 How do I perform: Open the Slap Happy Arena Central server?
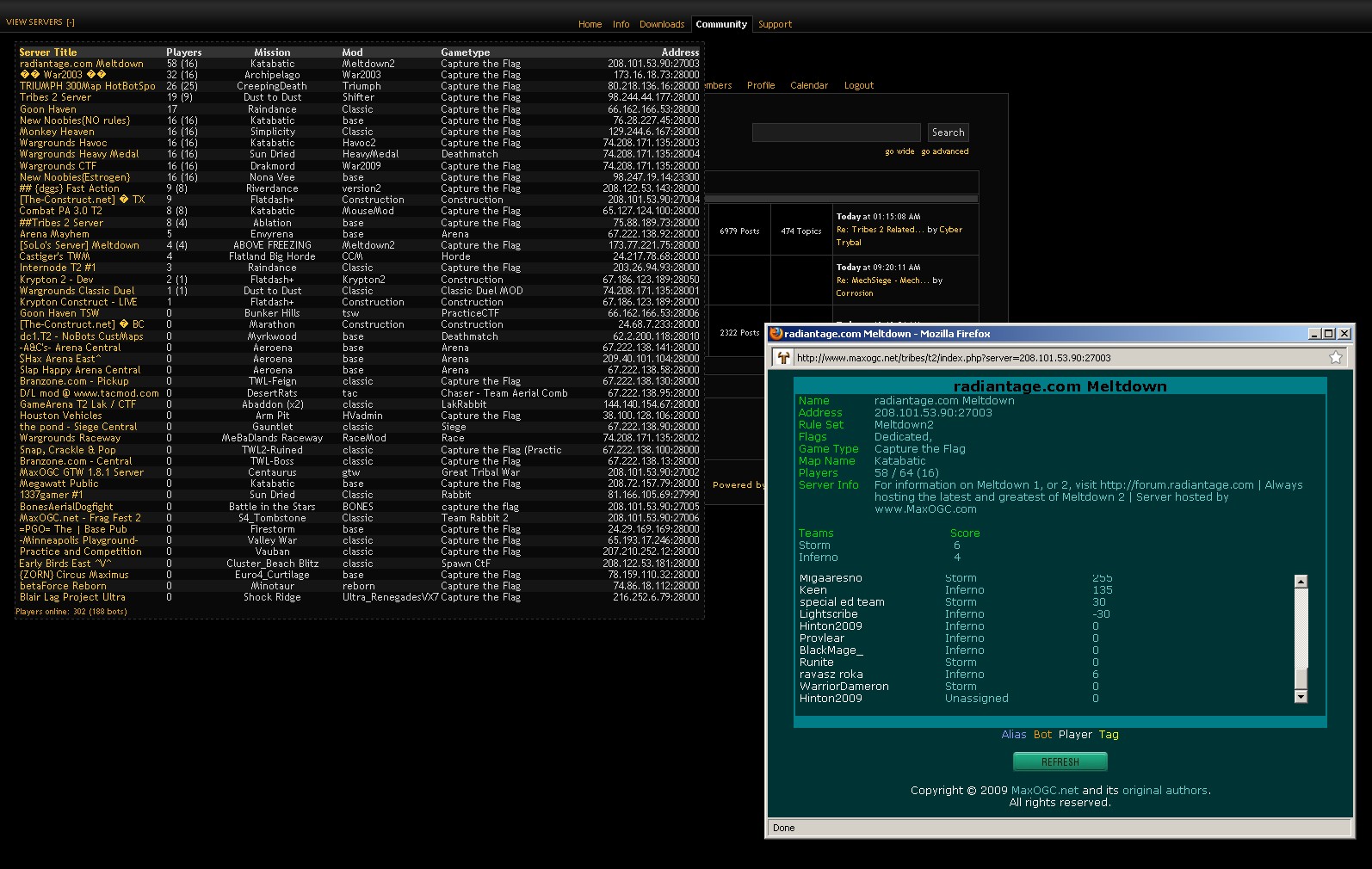pos(80,370)
